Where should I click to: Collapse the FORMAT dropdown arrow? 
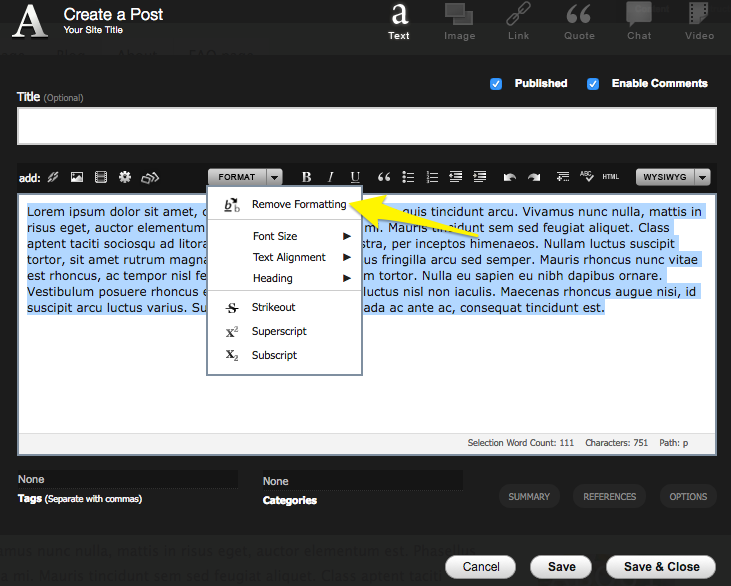[274, 177]
